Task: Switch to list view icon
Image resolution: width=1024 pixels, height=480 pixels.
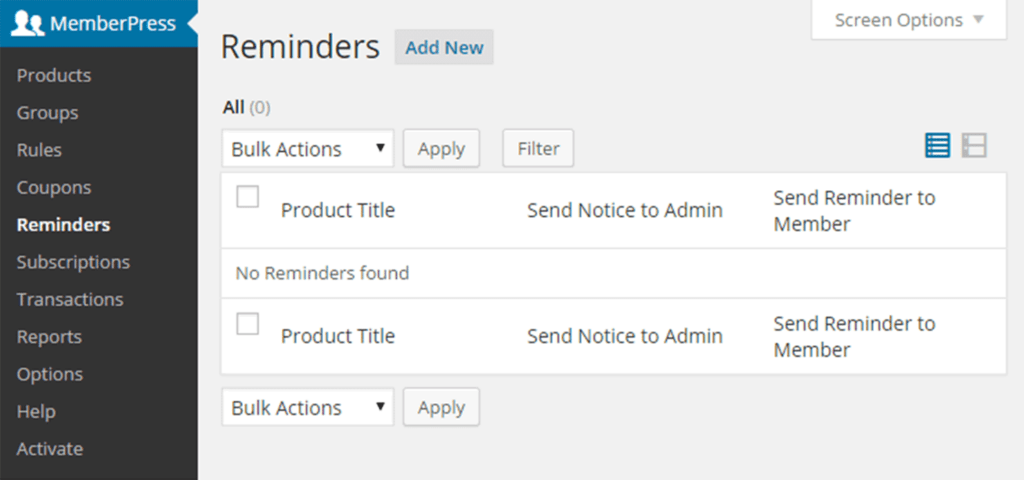Action: pos(937,146)
